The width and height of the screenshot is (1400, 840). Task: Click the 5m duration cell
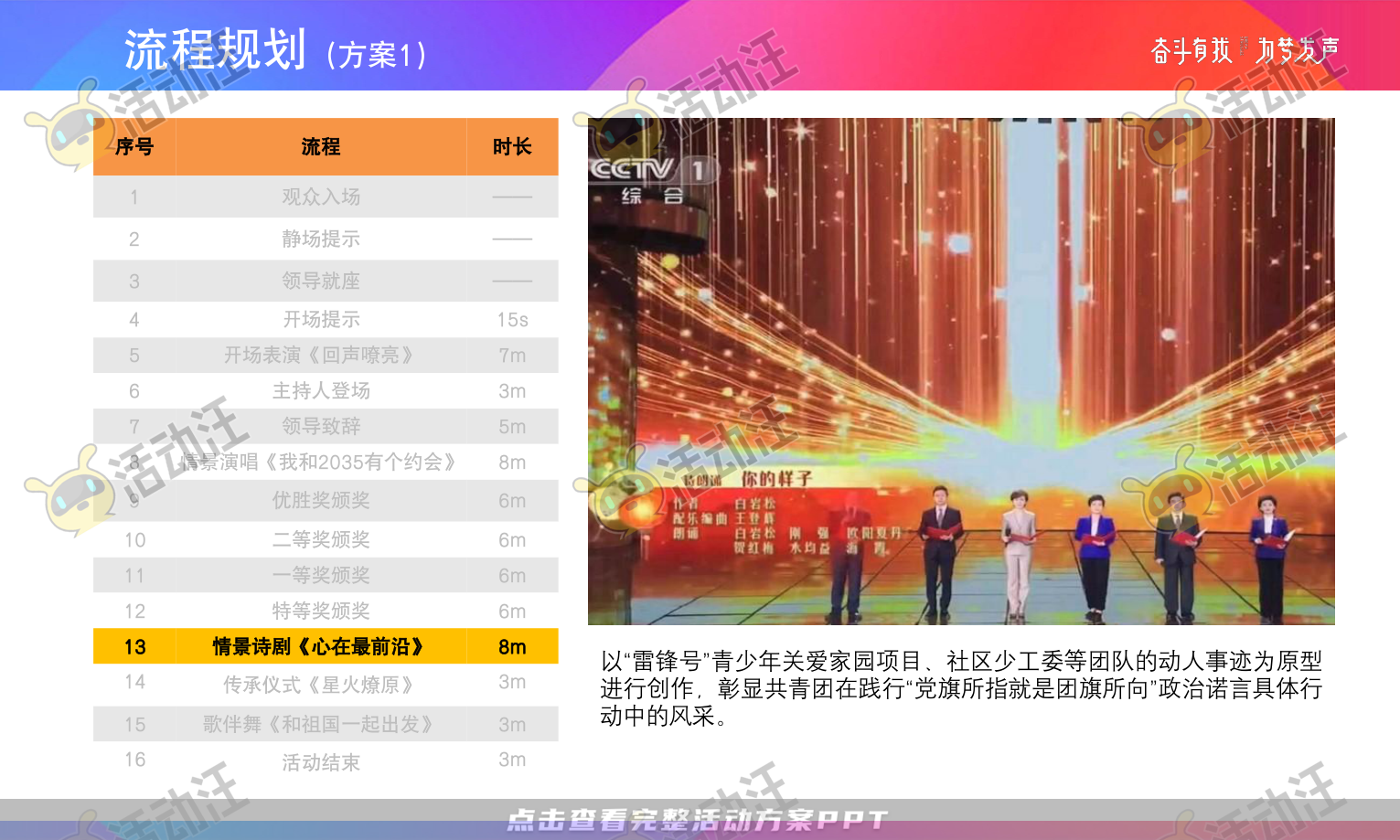512,426
